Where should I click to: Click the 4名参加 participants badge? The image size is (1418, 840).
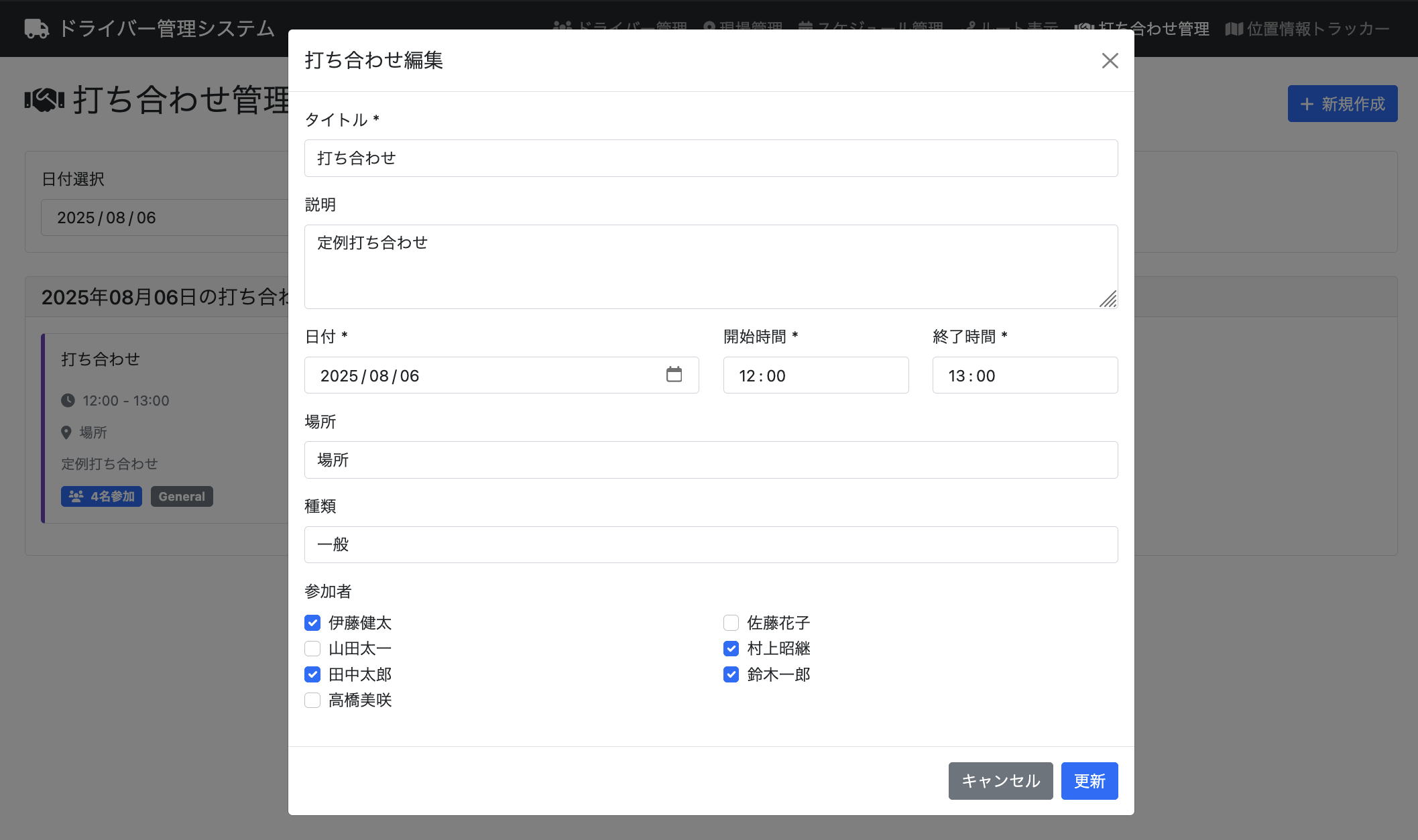coord(101,497)
